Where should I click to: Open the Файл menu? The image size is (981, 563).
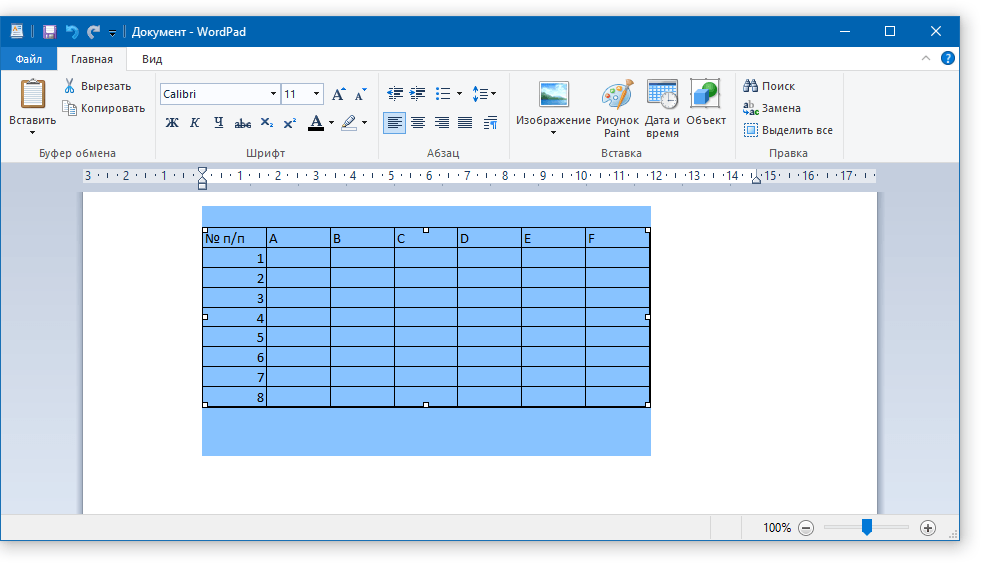pos(28,59)
